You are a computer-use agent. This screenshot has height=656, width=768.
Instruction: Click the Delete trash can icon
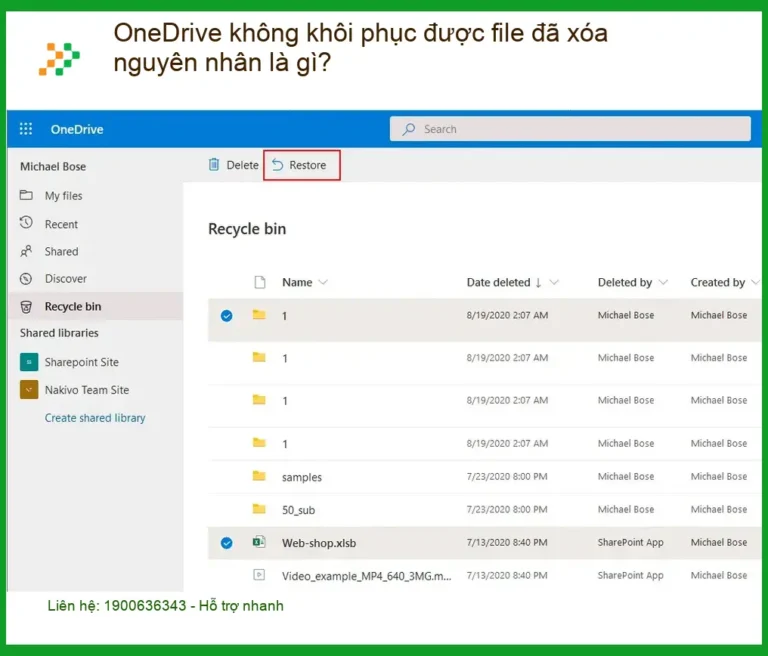(214, 165)
